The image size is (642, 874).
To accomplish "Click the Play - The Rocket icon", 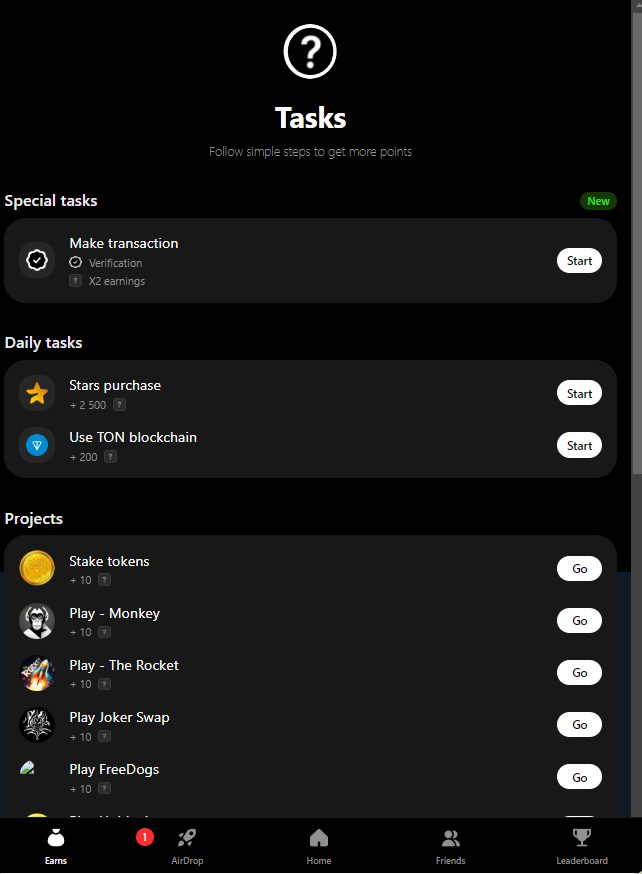I will (x=37, y=673).
